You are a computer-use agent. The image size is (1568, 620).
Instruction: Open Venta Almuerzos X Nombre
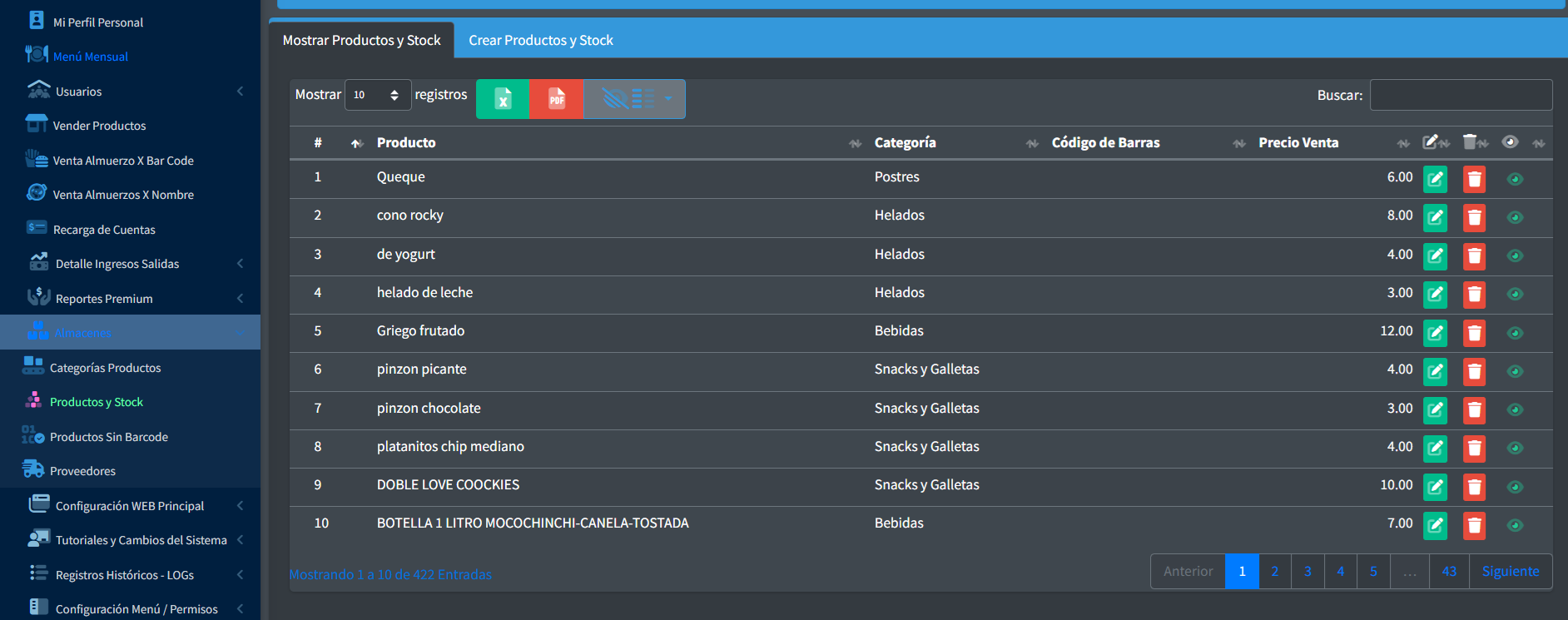(x=130, y=195)
